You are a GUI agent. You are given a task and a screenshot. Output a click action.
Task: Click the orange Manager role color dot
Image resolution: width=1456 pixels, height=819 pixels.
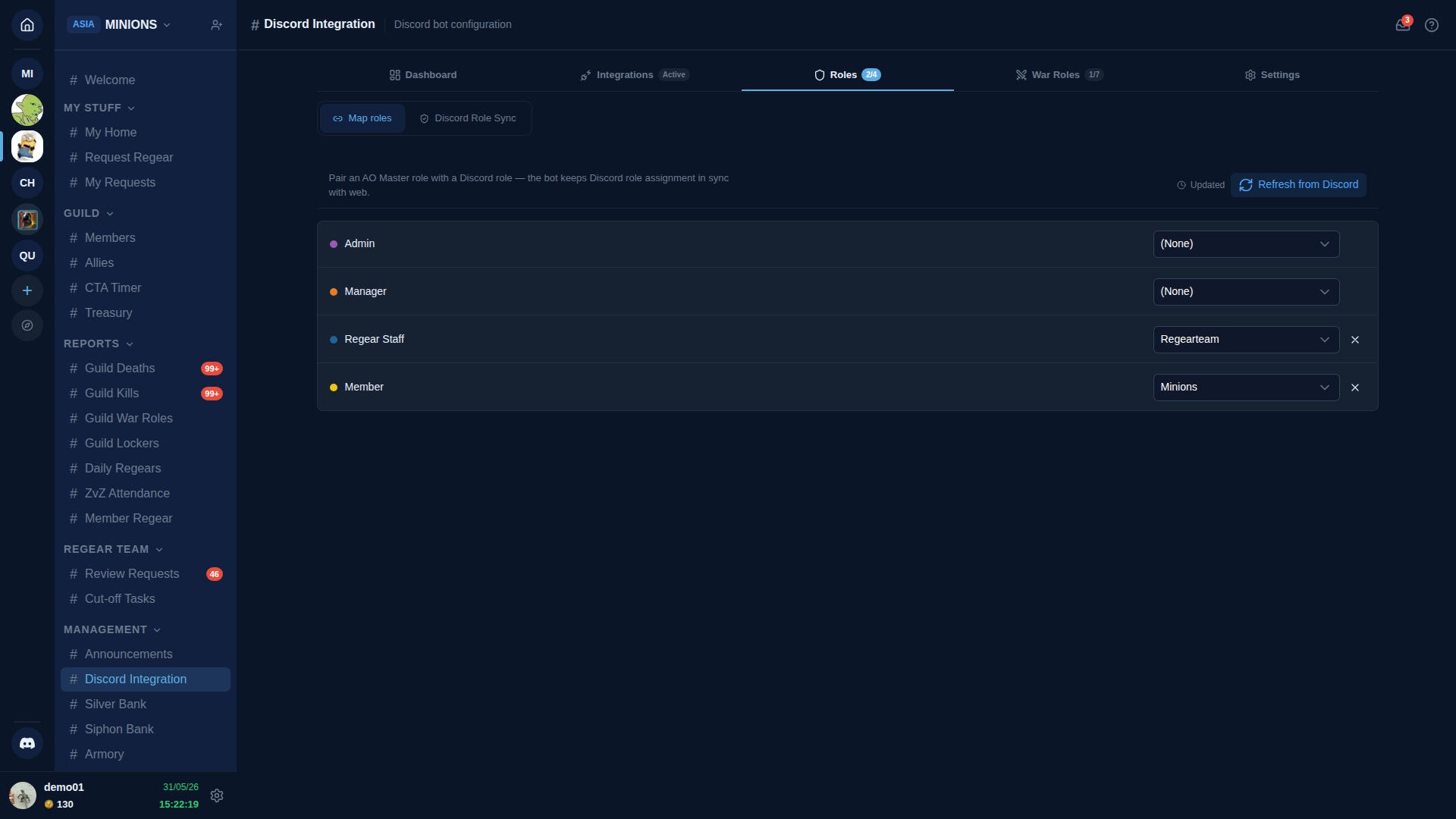point(334,292)
